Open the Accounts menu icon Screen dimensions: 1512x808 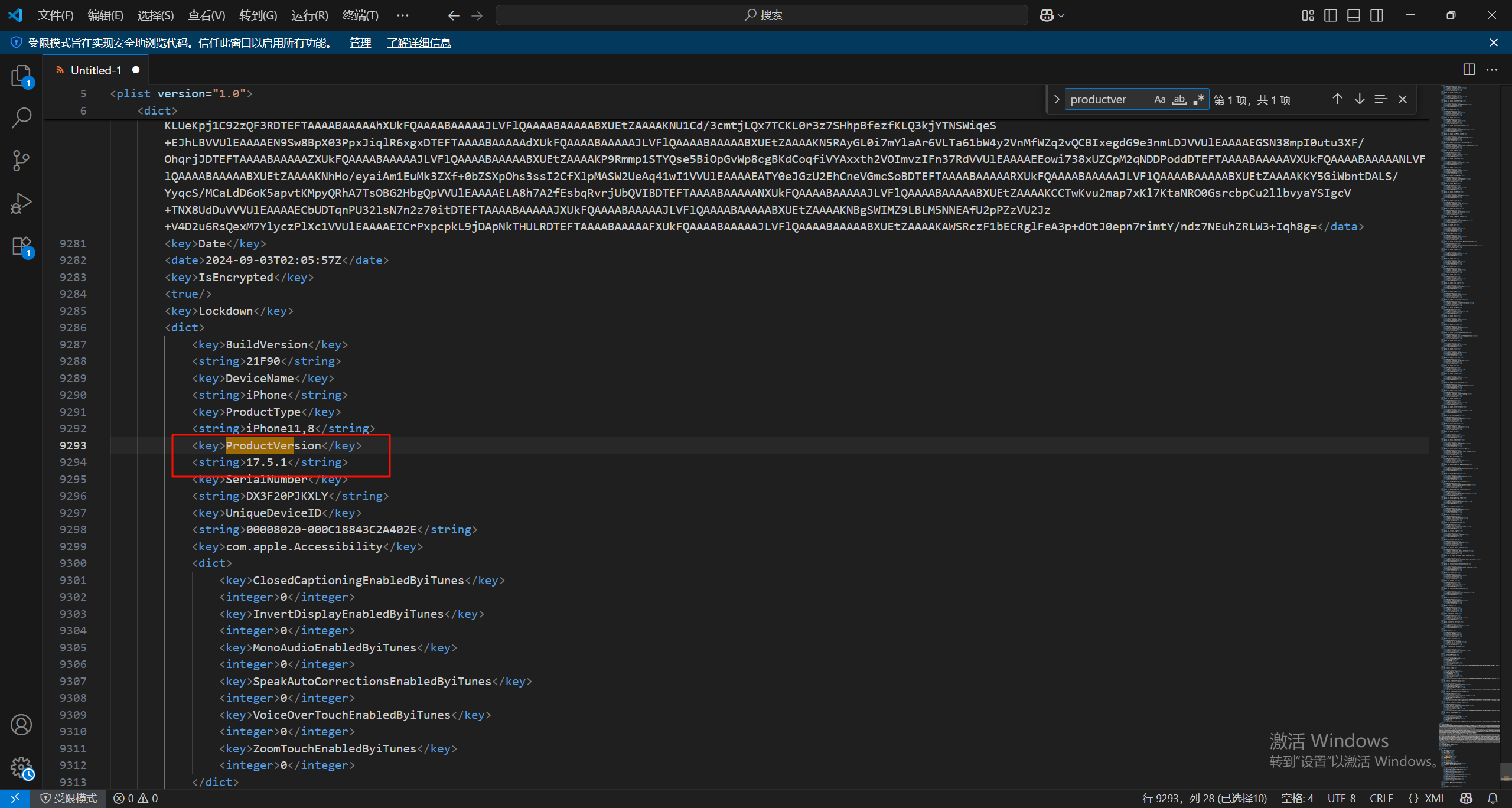(x=21, y=725)
